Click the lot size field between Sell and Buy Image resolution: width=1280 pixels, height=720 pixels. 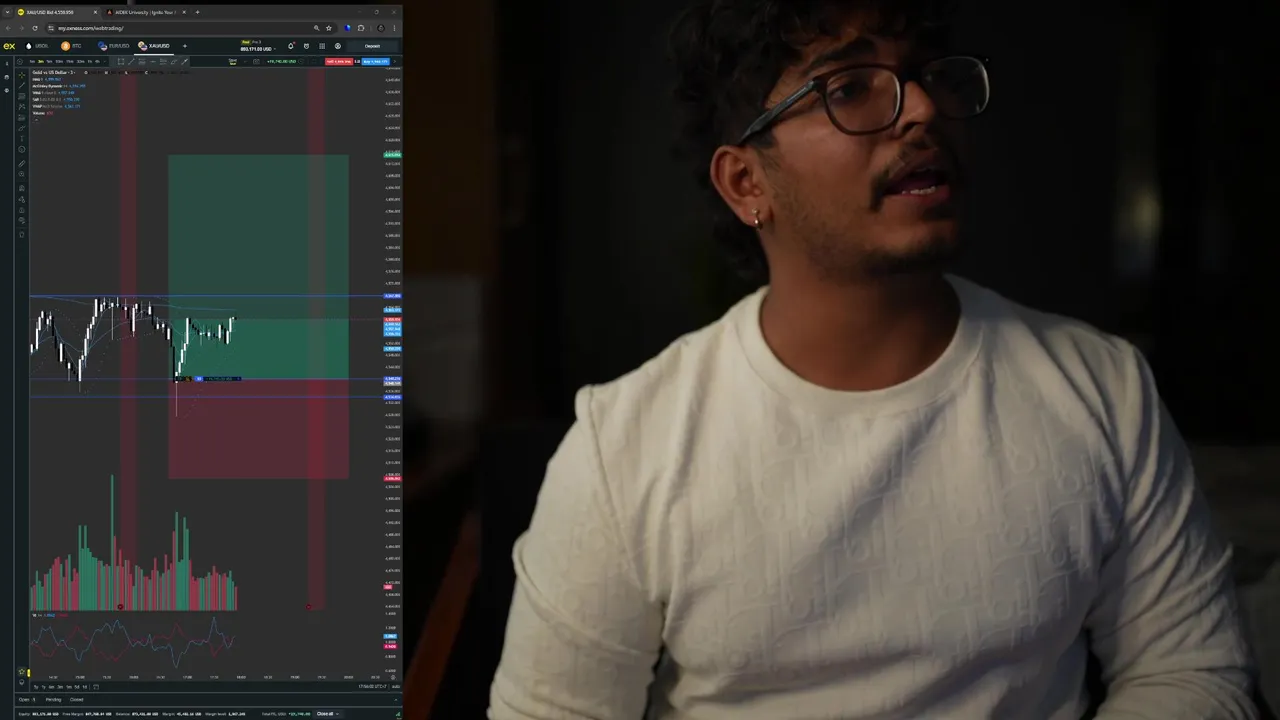click(x=357, y=62)
